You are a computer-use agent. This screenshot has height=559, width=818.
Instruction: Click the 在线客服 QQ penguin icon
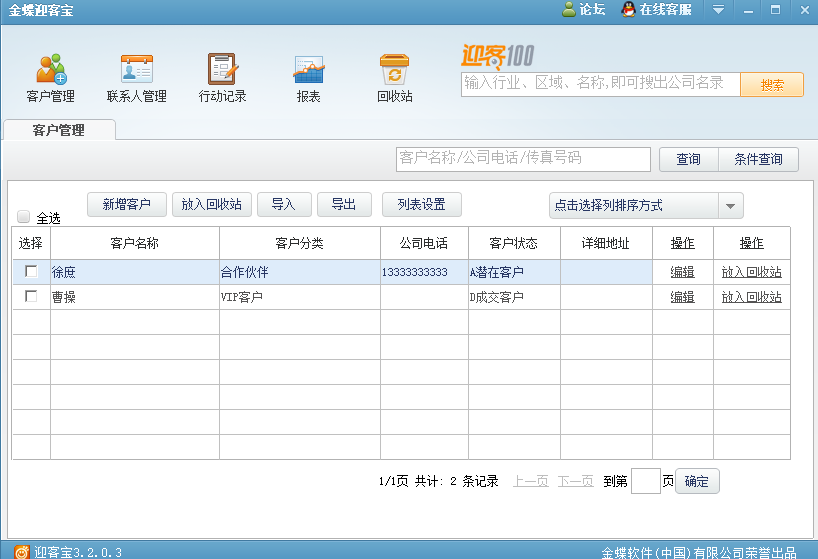coord(629,9)
